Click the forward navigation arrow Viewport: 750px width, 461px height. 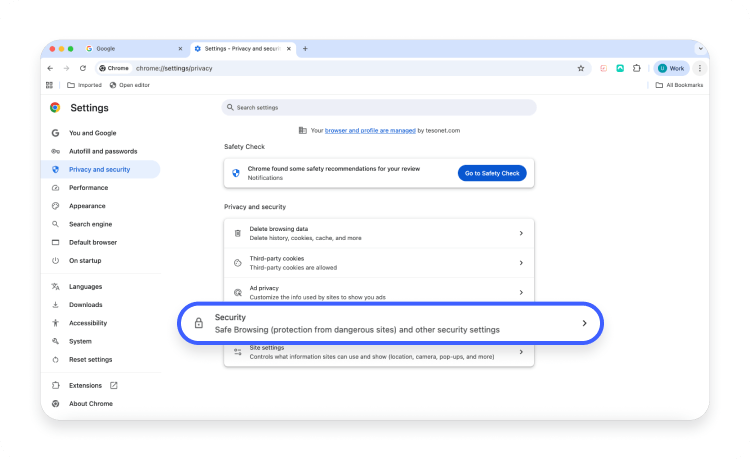[66, 68]
